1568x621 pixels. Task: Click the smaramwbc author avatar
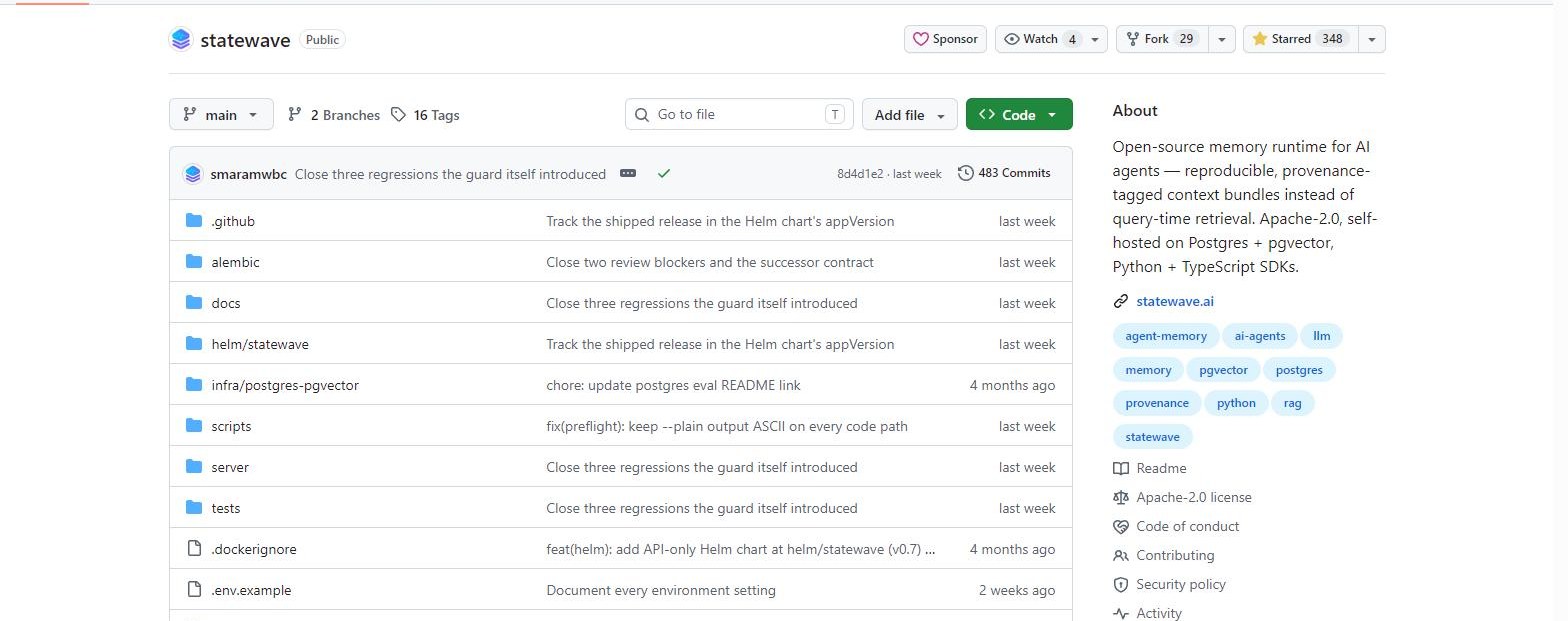193,174
